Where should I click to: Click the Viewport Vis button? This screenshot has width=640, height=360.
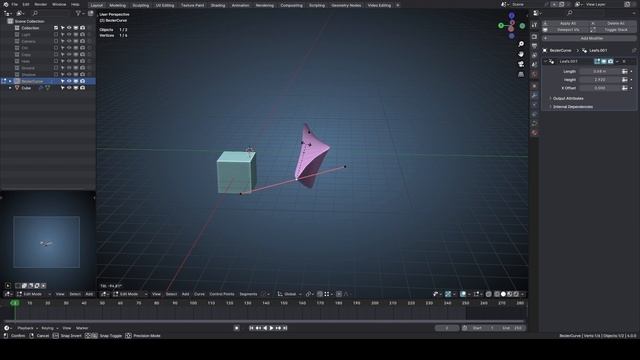565,30
